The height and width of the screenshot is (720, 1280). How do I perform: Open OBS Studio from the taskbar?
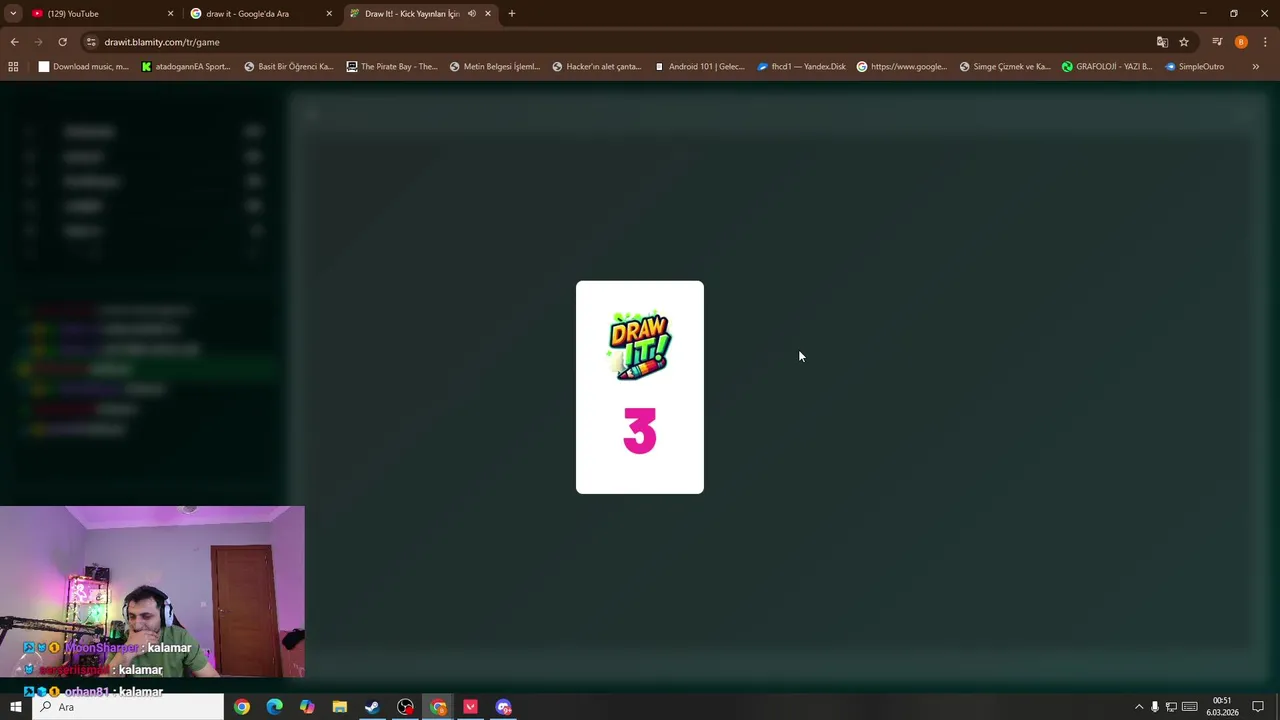click(x=405, y=707)
